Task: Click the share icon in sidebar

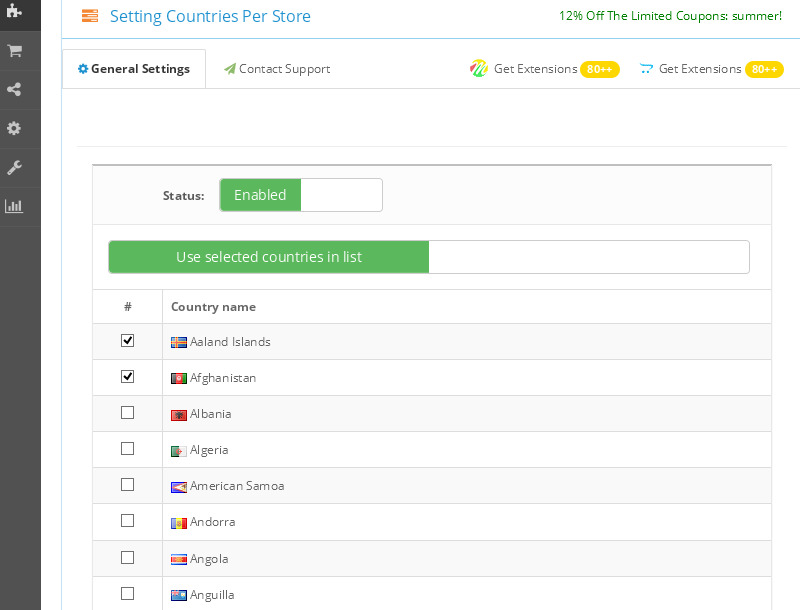Action: pyautogui.click(x=14, y=90)
